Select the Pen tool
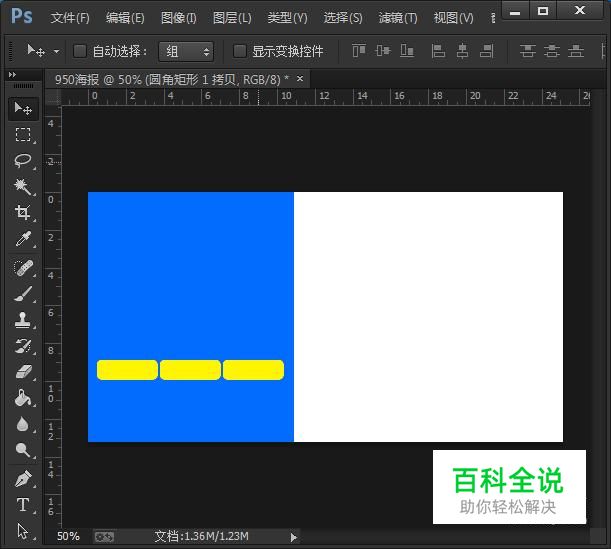The image size is (611, 549). click(22, 478)
